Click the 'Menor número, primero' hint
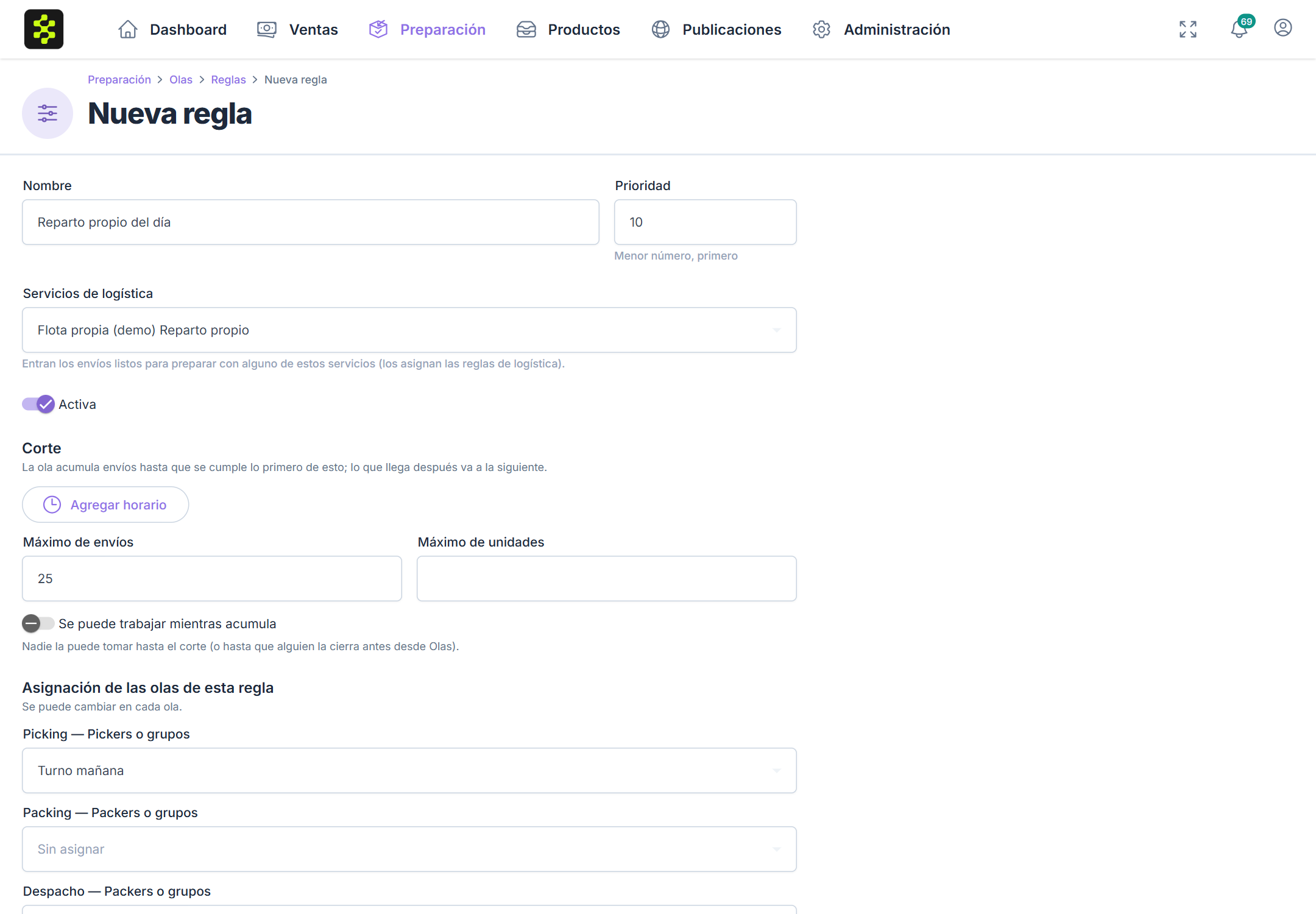This screenshot has width=1316, height=914. coord(676,256)
